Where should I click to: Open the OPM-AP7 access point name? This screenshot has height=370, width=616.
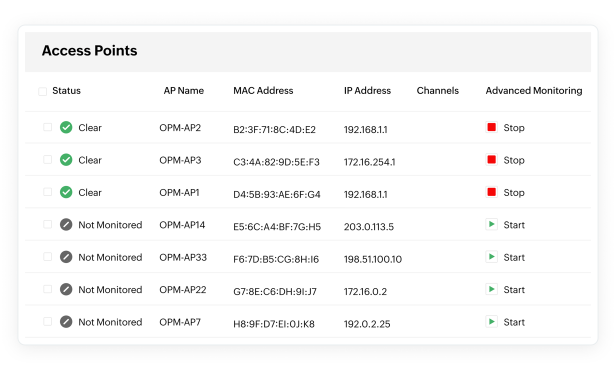(180, 322)
